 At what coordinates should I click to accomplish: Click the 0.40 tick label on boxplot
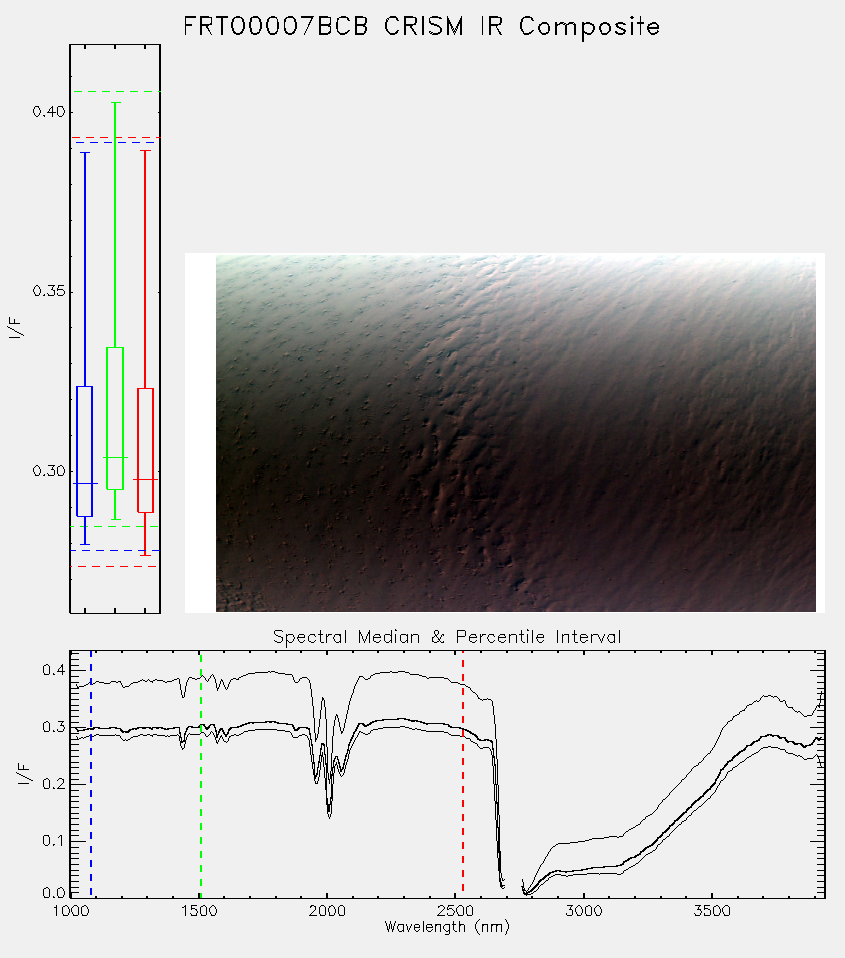(x=48, y=112)
